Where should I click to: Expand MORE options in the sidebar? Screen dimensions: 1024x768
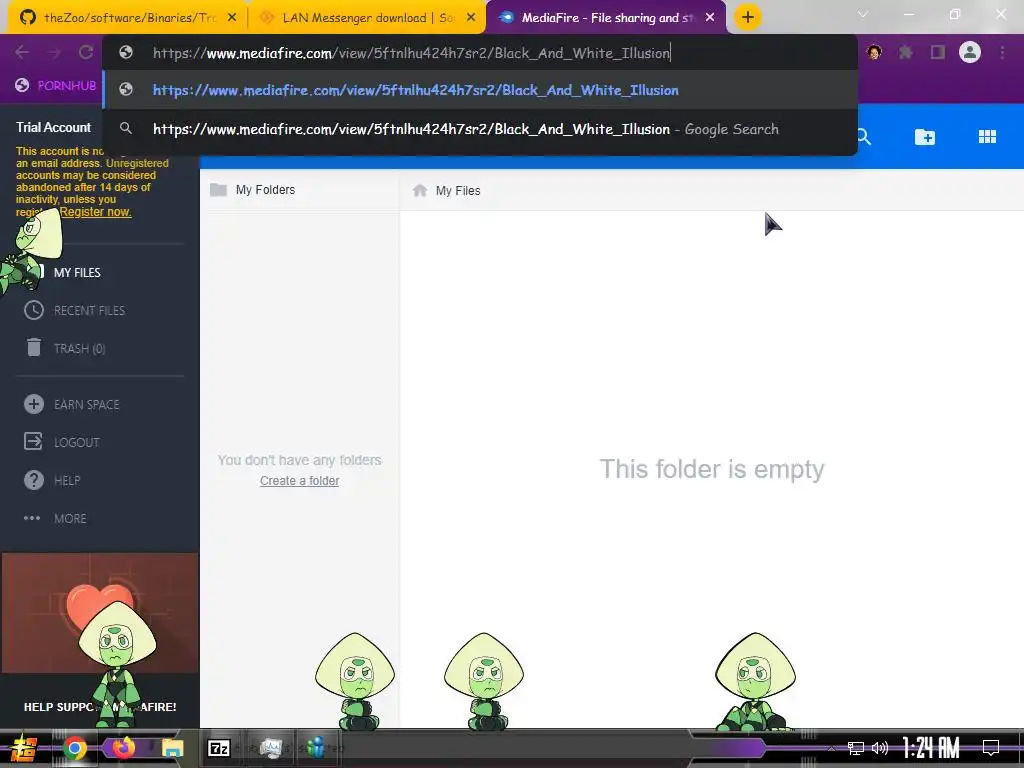pos(71,519)
